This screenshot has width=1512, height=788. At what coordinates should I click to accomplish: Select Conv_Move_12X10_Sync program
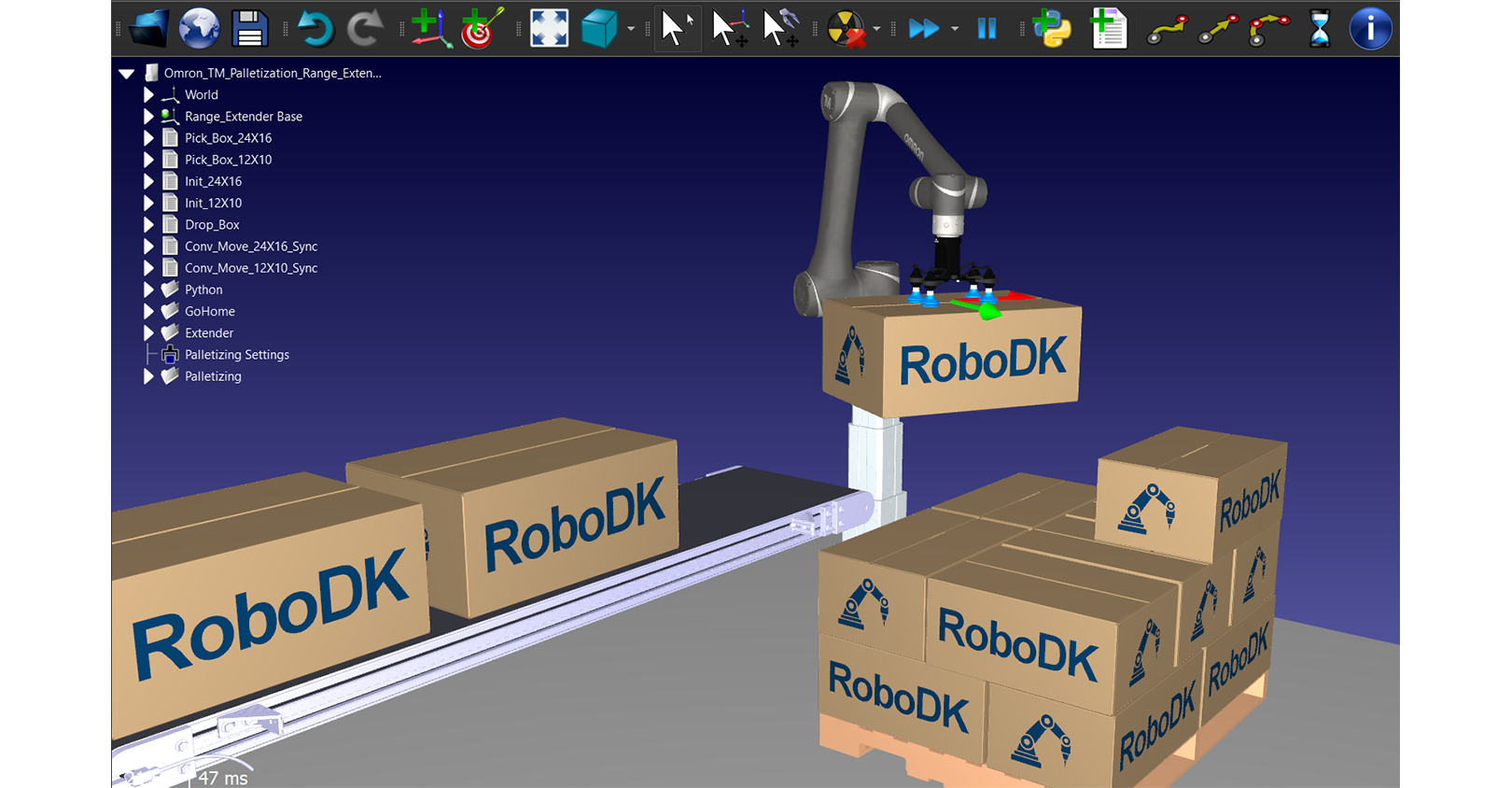click(251, 268)
